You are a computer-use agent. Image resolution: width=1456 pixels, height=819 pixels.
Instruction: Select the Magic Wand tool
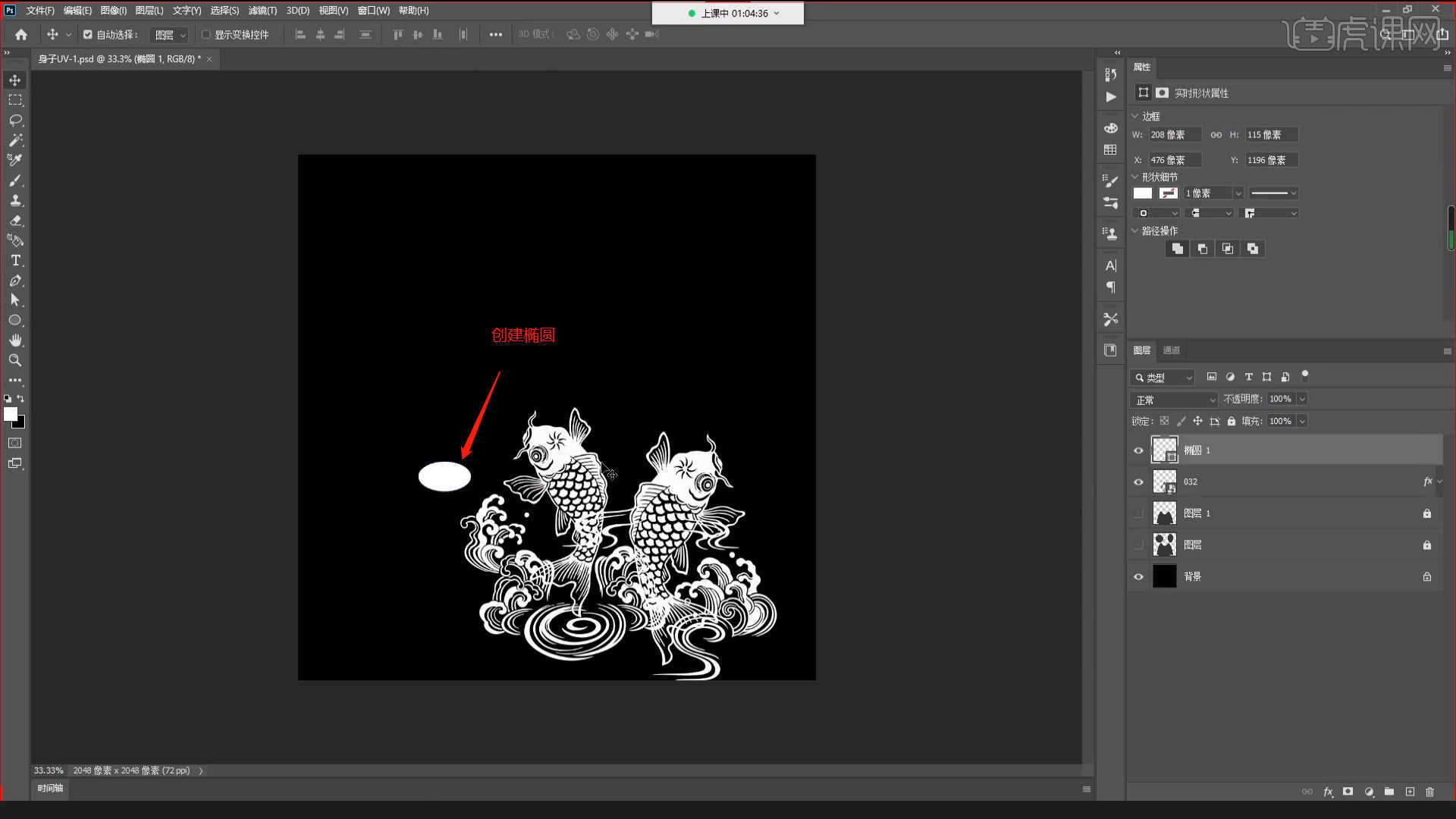pos(15,140)
